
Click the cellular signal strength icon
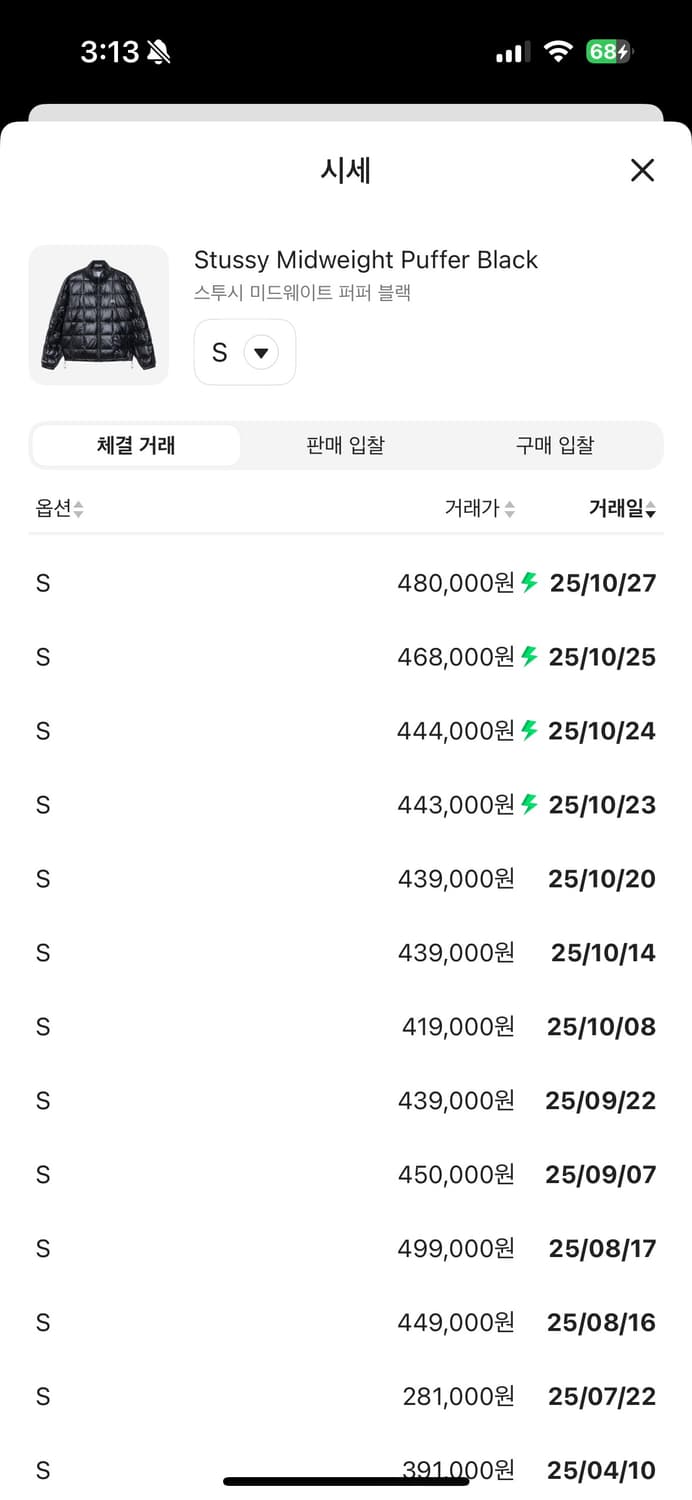pos(510,52)
